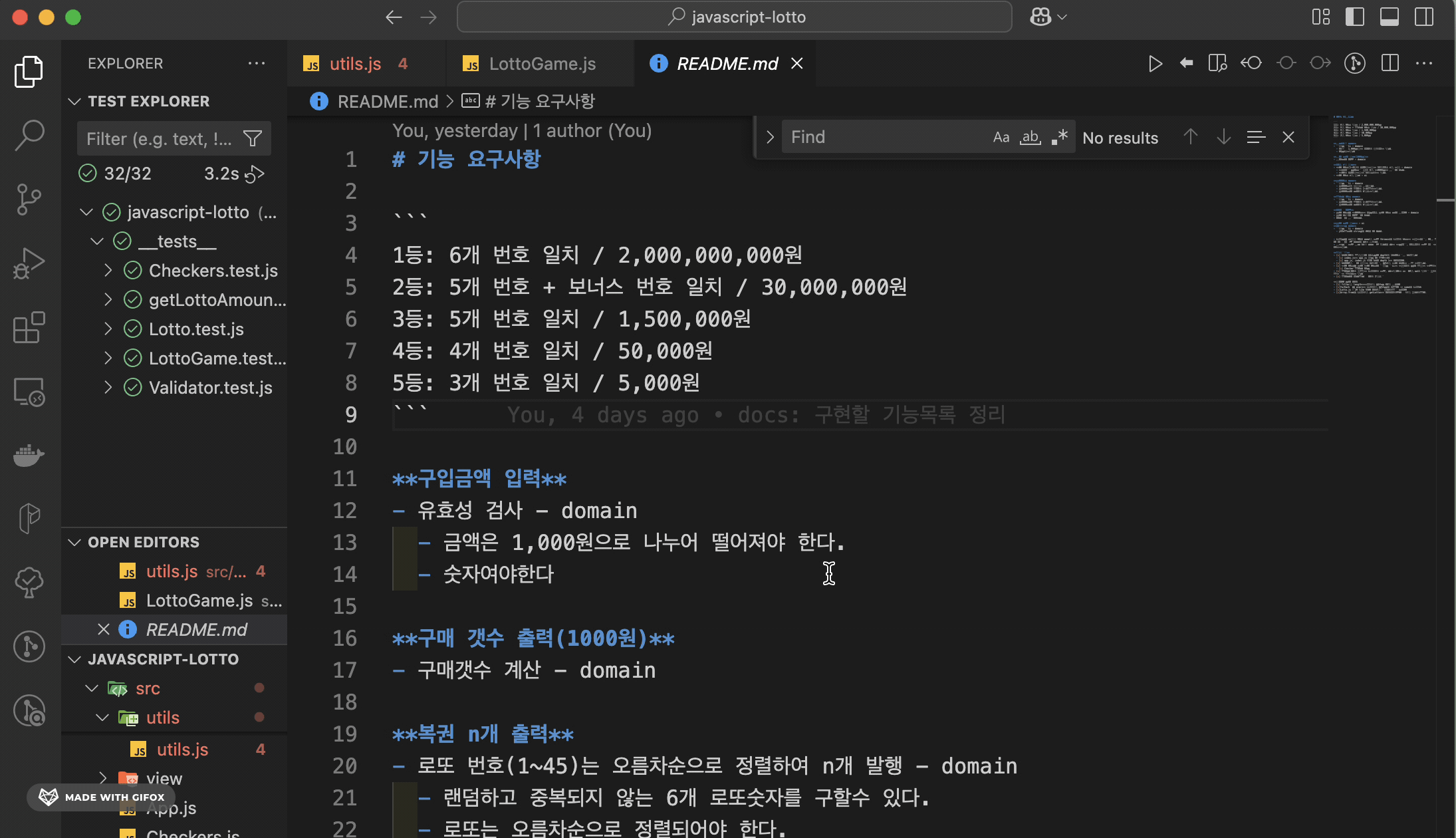Expand Replace toggle chevron in Find widget
Viewport: 1456px width, 838px height.
click(770, 137)
